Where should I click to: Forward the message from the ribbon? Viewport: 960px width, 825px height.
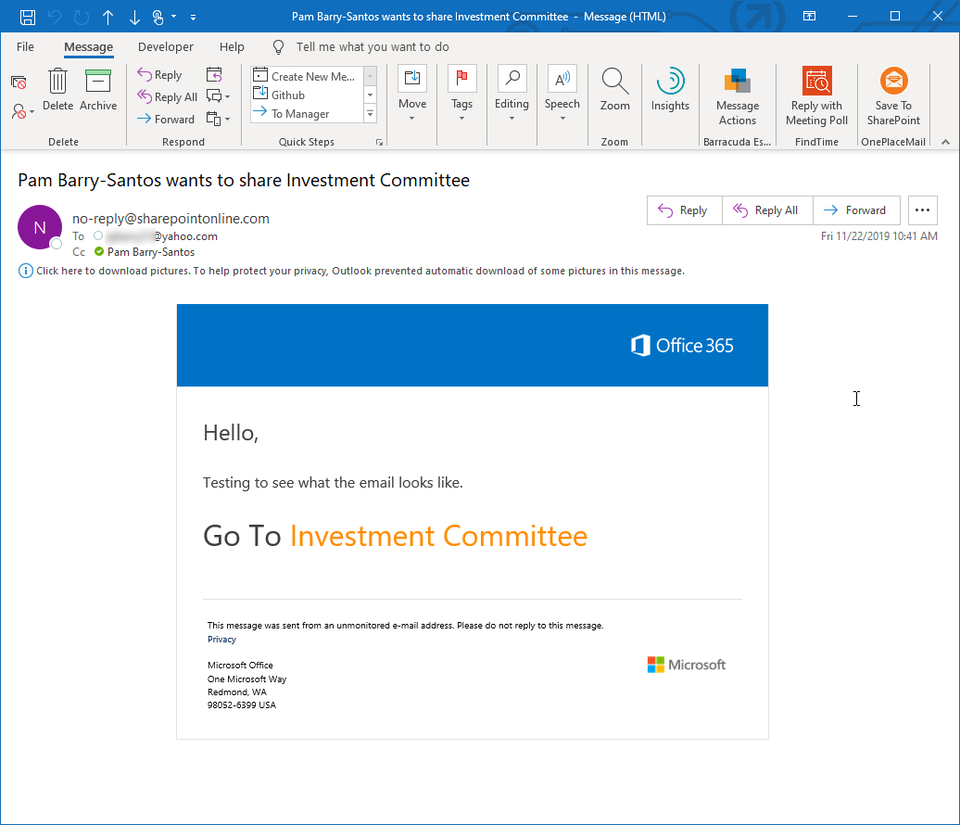click(166, 119)
